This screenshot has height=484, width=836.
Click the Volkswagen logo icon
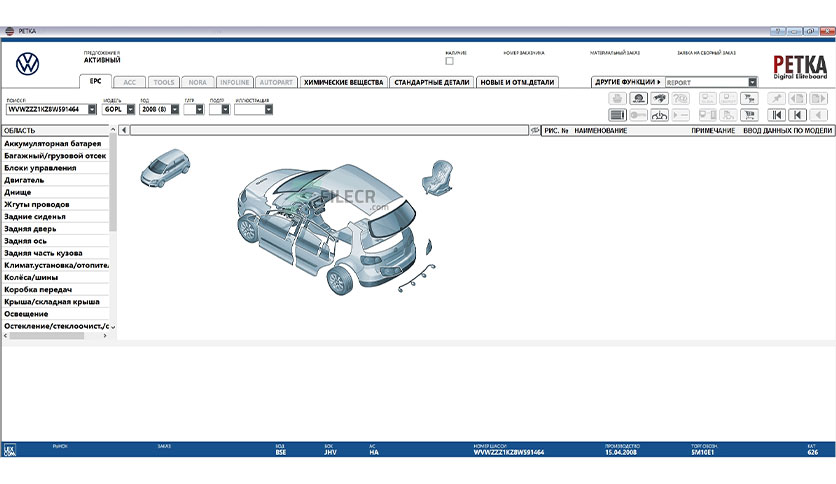pyautogui.click(x=27, y=63)
